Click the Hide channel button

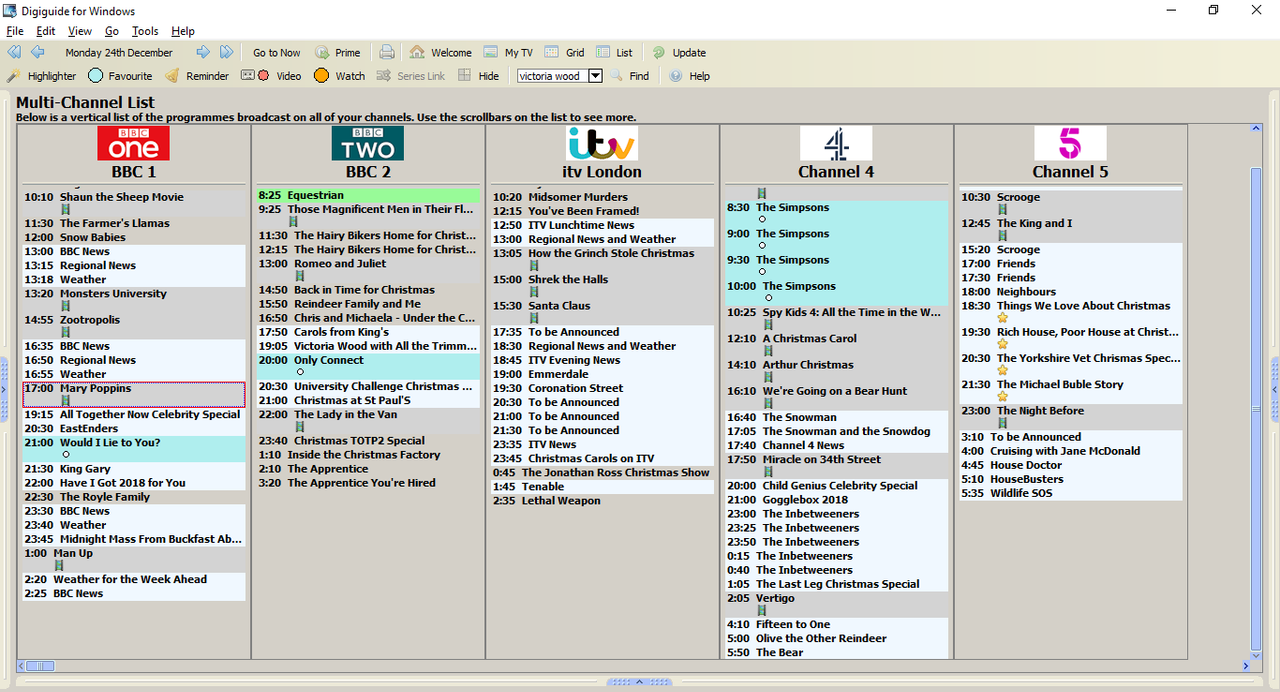pos(478,76)
